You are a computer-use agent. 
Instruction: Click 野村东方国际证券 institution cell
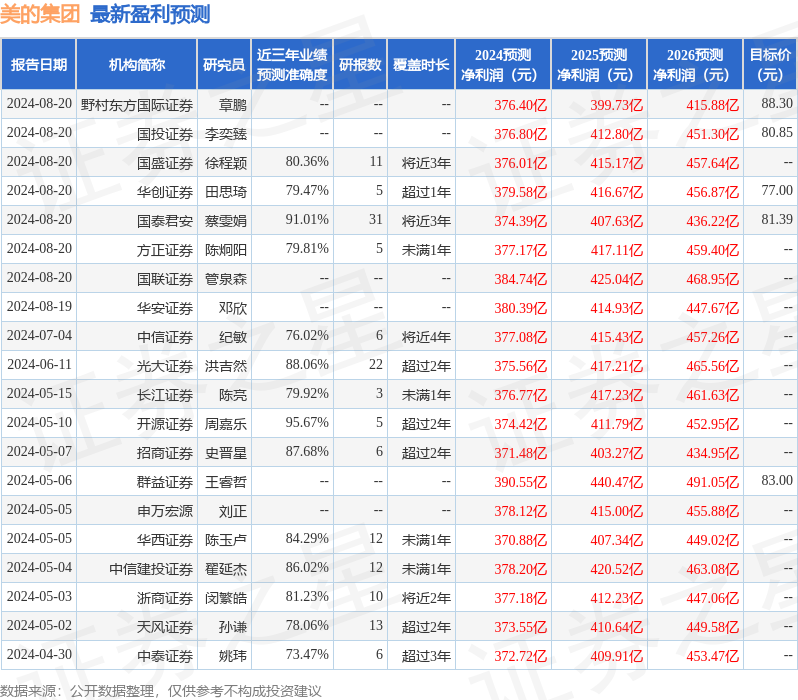pos(137,105)
